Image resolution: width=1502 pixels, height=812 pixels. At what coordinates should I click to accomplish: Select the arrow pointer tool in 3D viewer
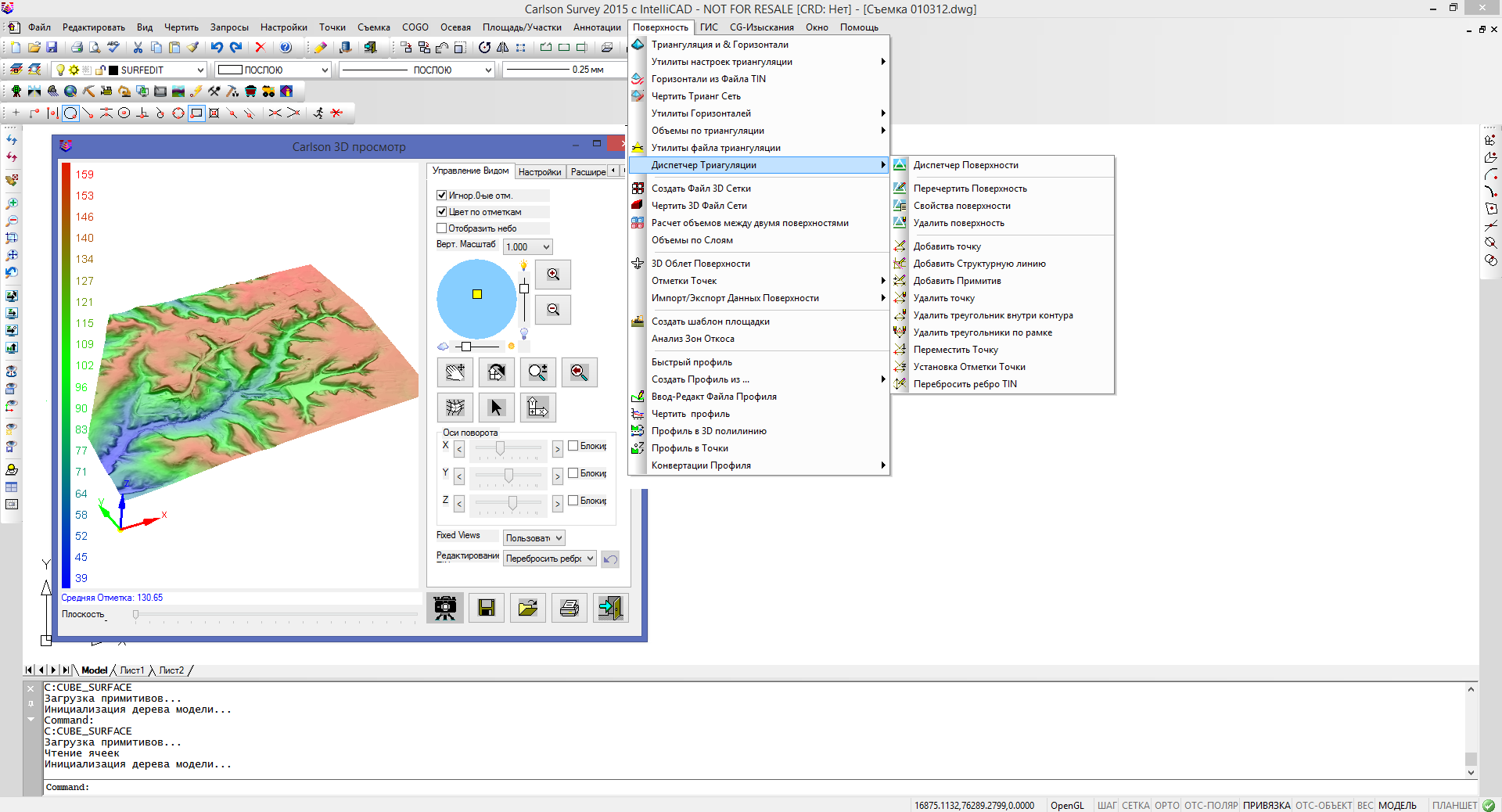coord(497,408)
